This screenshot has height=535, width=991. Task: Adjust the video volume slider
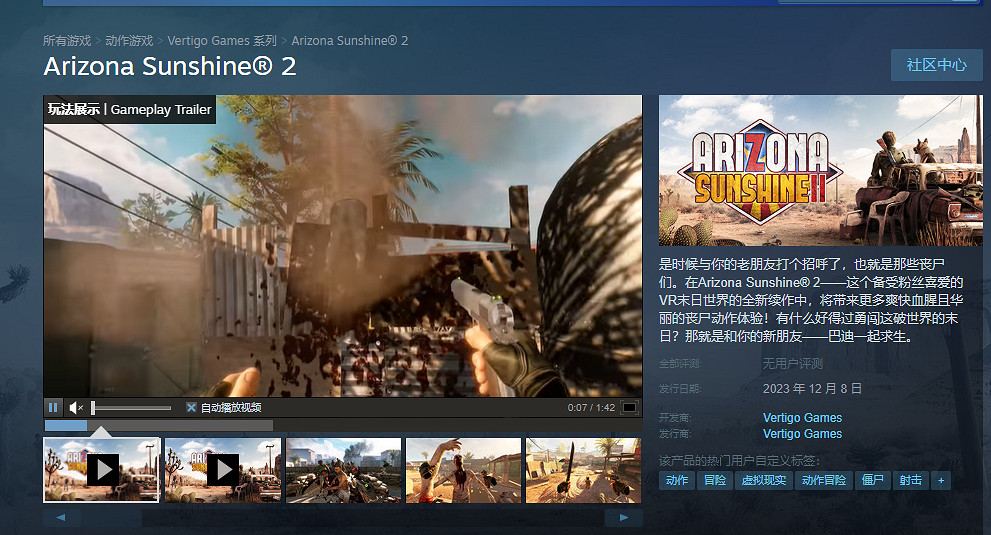tap(131, 407)
